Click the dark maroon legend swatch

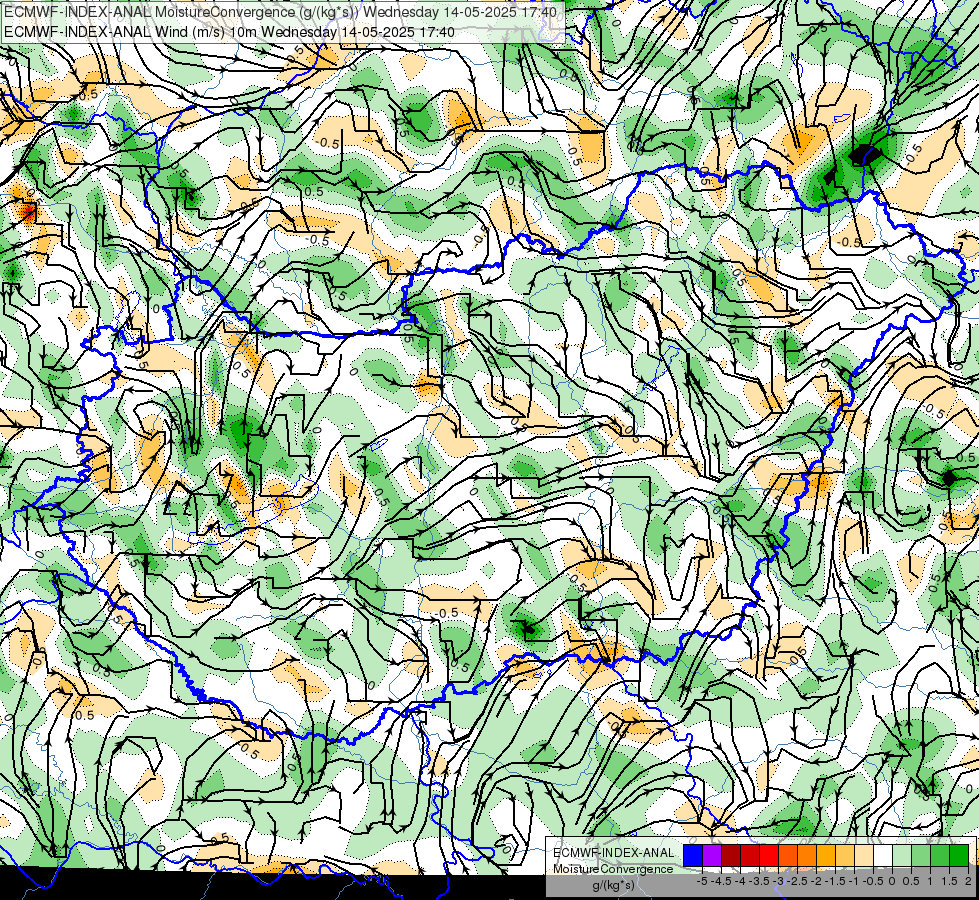(731, 856)
